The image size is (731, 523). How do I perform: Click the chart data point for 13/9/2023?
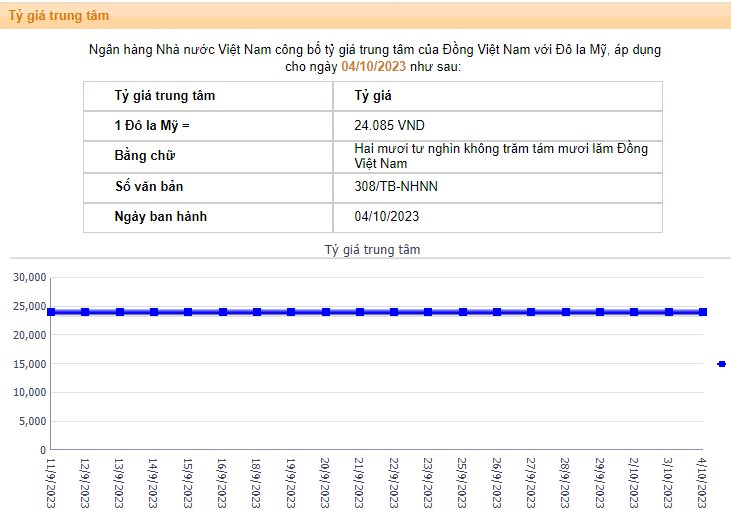tap(120, 312)
